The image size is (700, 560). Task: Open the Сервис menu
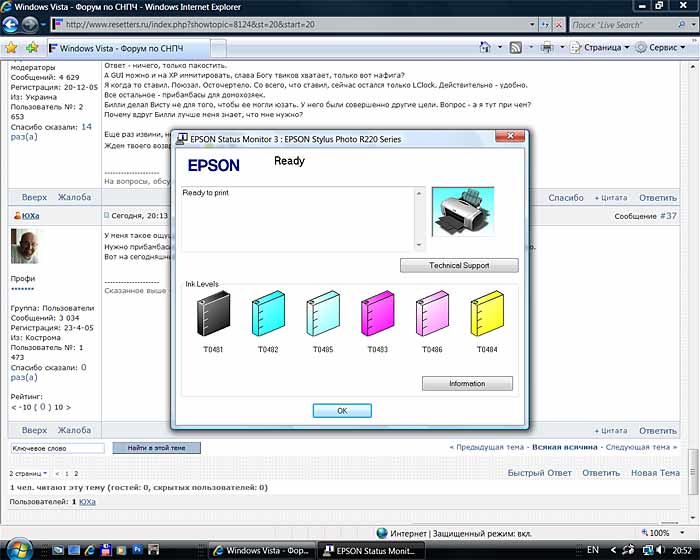coord(661,47)
